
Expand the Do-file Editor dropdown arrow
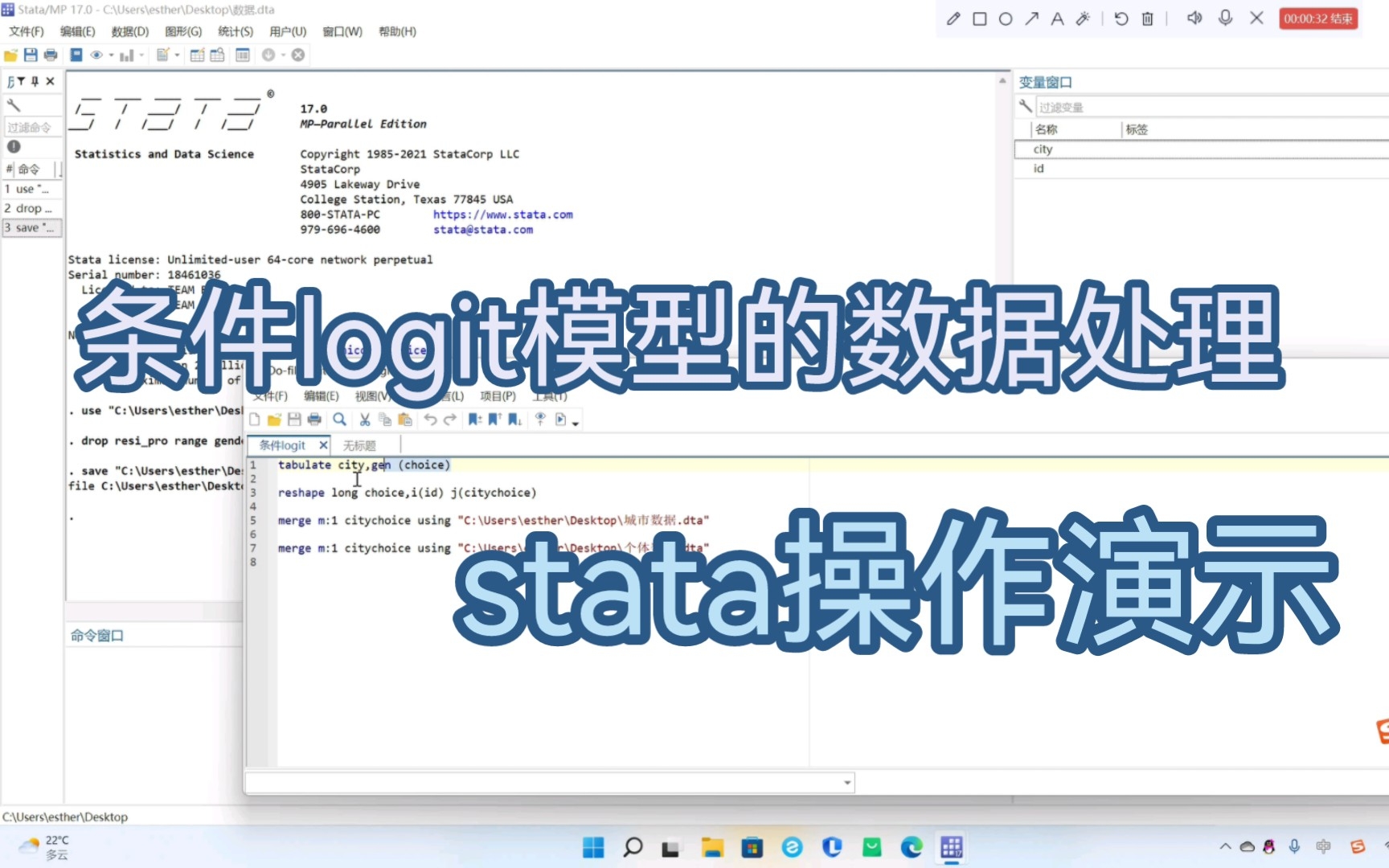tap(177, 55)
